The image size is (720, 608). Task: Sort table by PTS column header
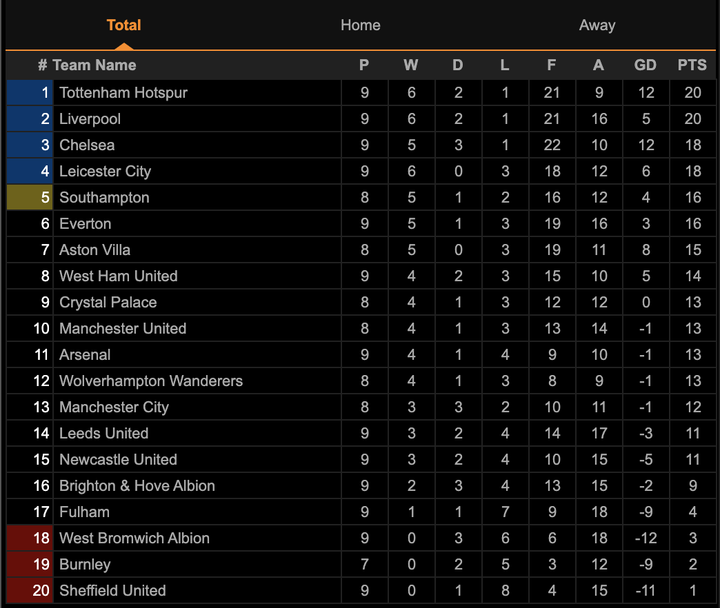click(x=692, y=65)
